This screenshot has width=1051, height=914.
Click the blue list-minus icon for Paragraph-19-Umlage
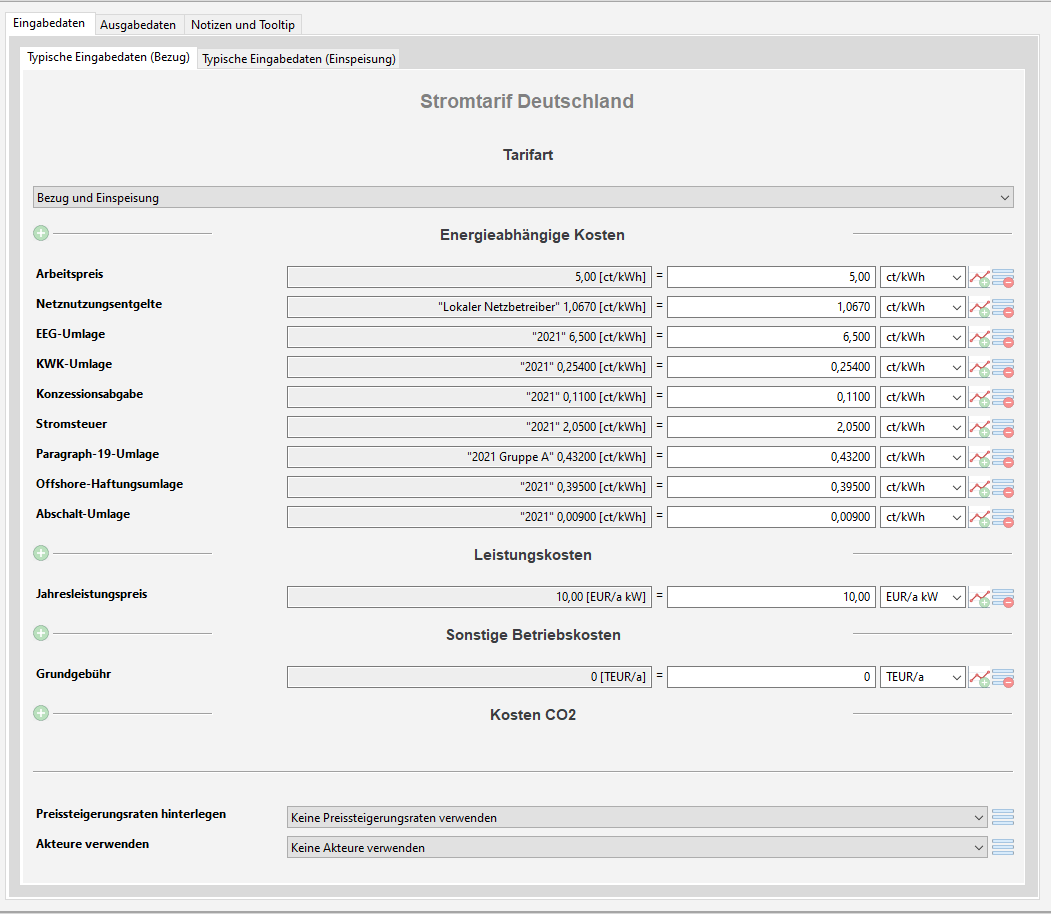point(1003,457)
